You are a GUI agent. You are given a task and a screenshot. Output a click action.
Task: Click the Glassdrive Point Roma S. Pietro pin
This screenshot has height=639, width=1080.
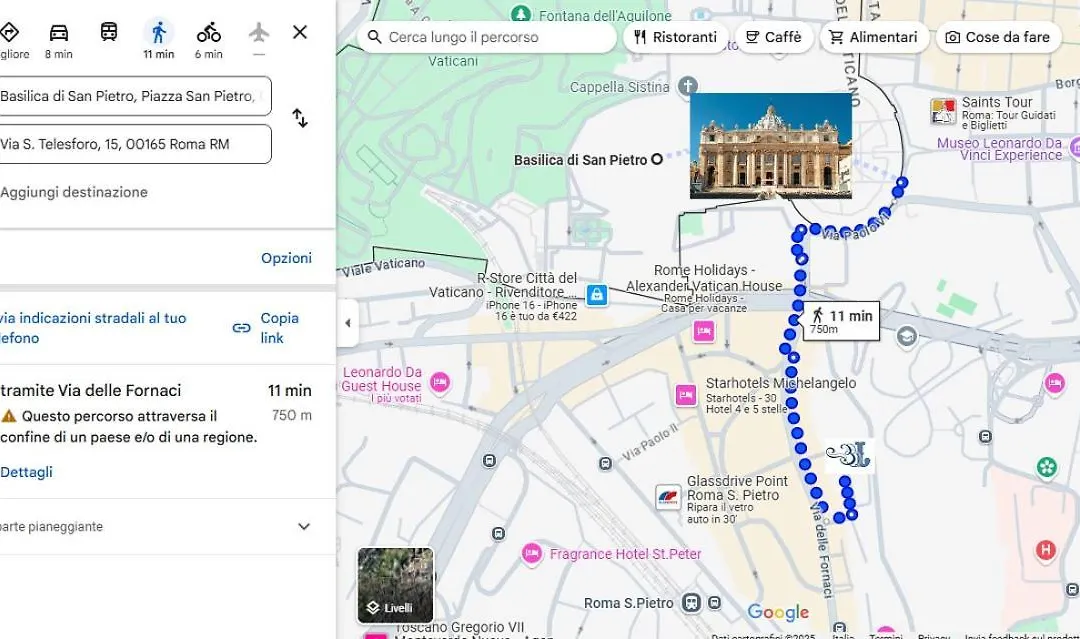[x=668, y=498]
